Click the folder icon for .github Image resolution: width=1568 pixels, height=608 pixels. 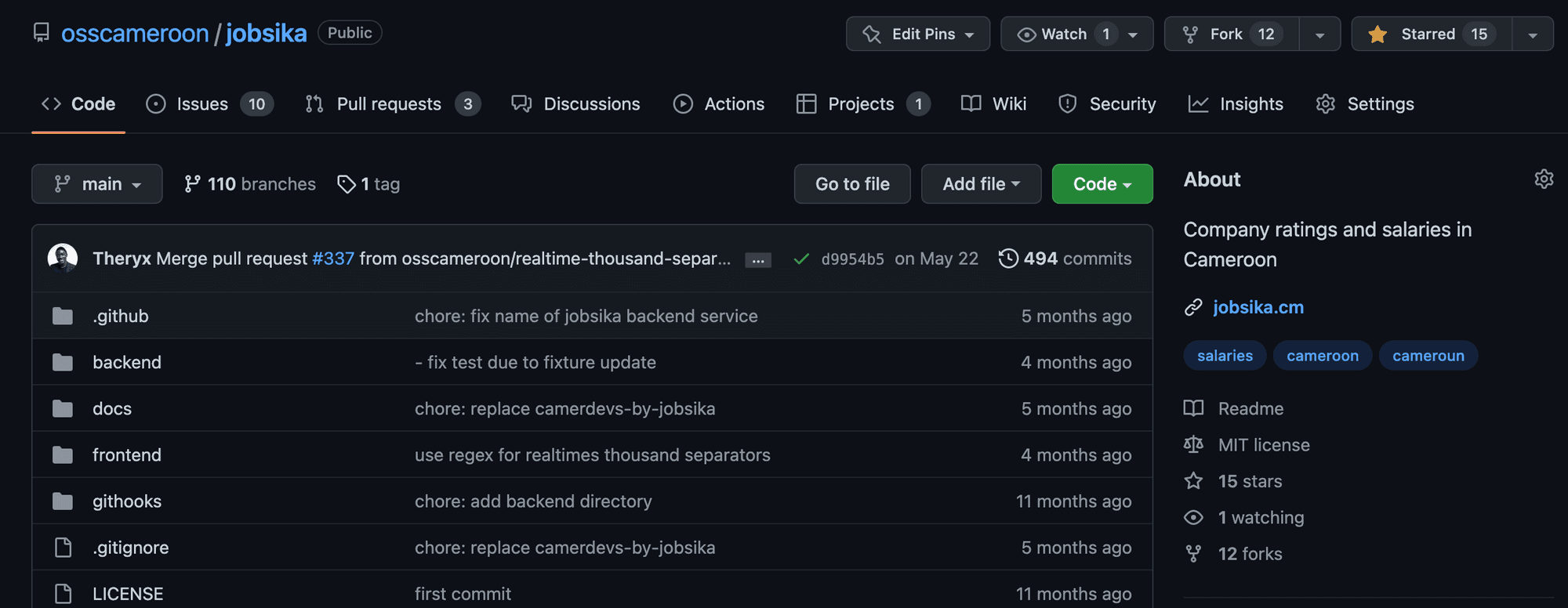click(x=63, y=316)
